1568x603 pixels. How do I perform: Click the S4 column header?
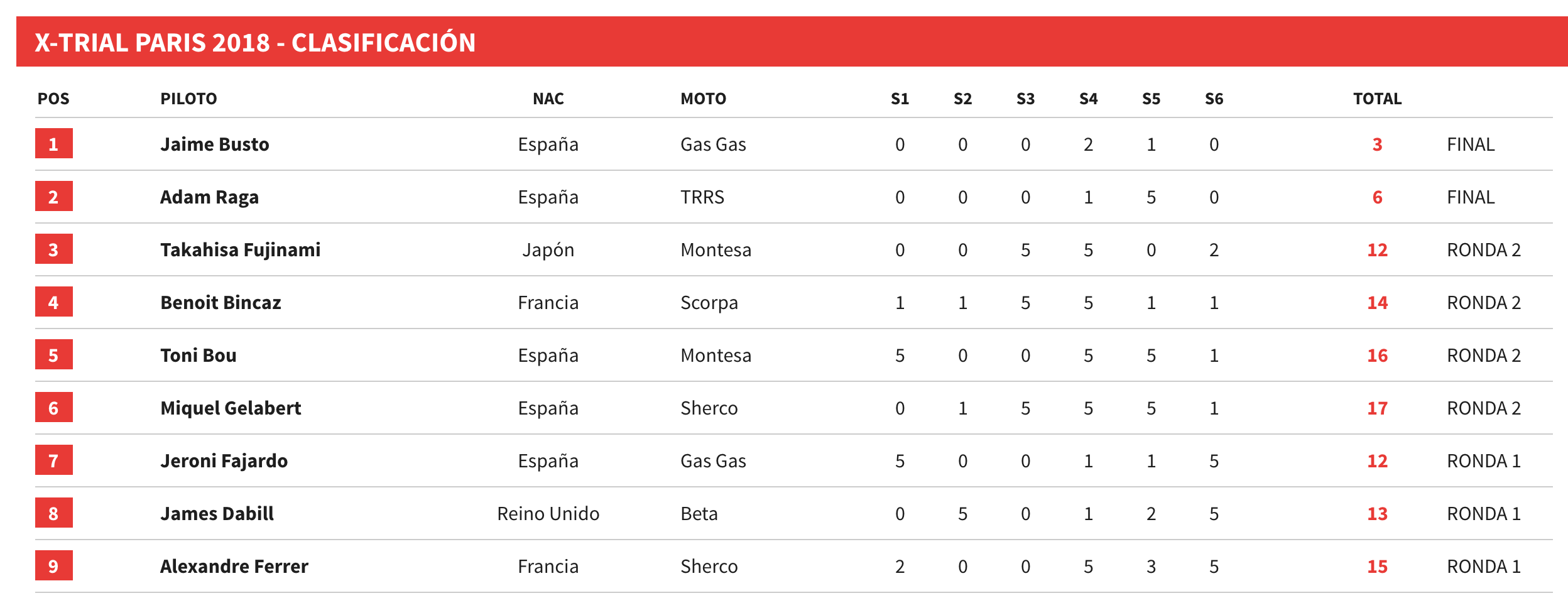click(x=1088, y=99)
